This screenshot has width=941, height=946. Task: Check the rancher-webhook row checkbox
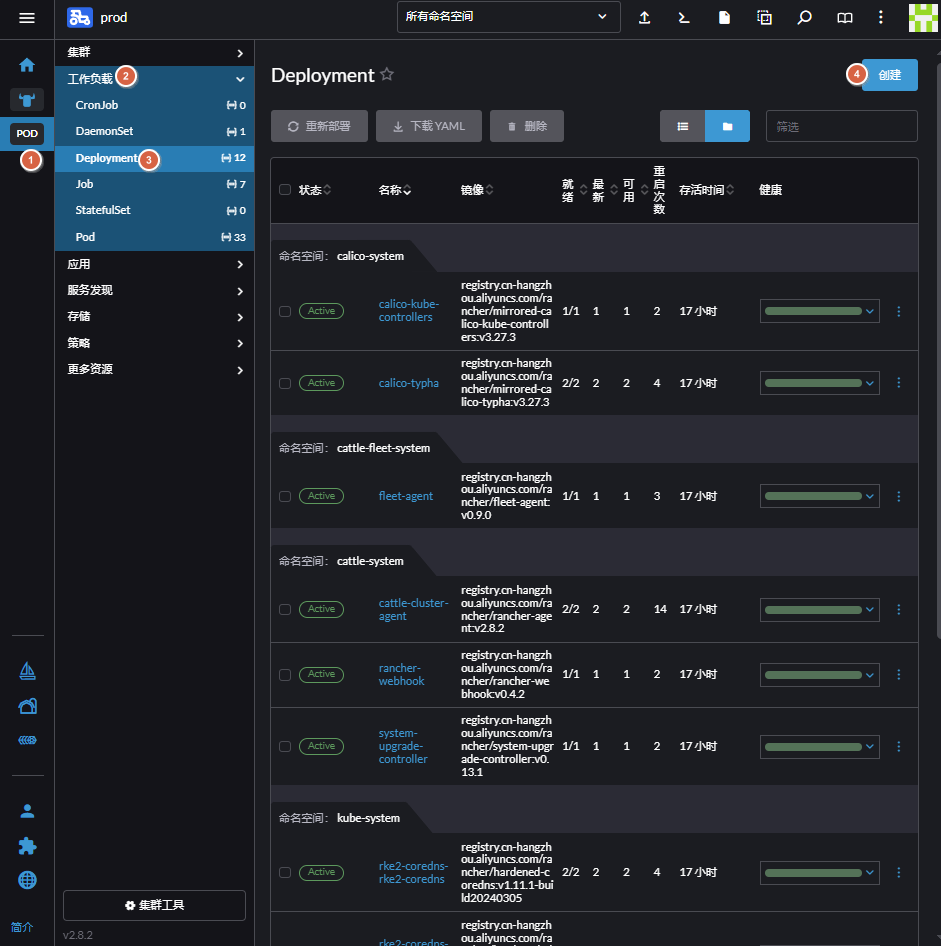tap(285, 675)
